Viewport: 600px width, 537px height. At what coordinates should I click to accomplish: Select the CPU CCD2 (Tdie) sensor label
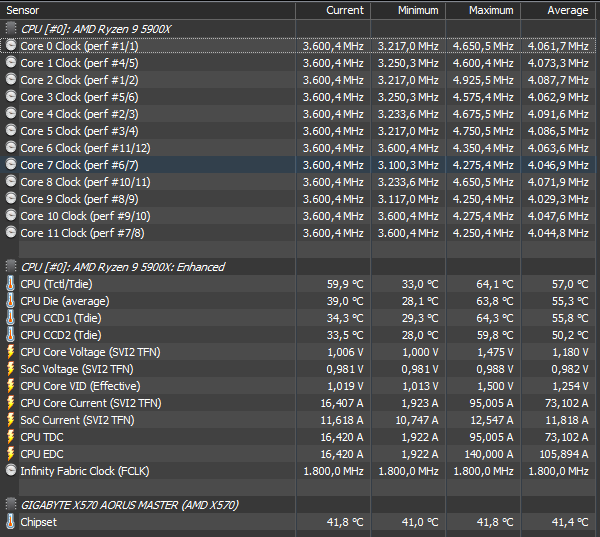[x=61, y=335]
